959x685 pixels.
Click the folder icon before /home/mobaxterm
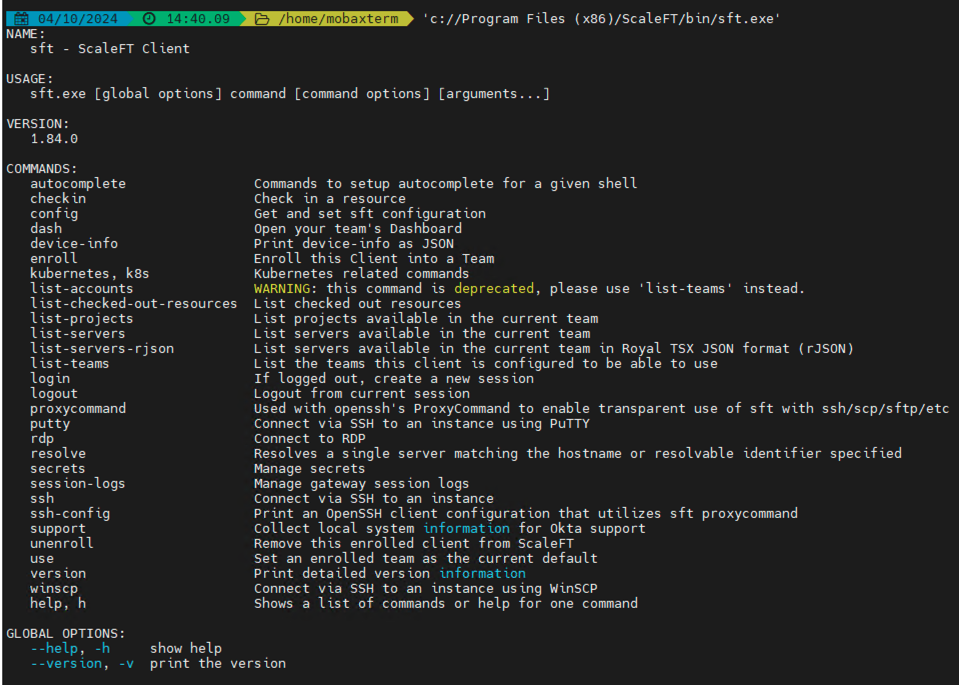click(x=262, y=19)
